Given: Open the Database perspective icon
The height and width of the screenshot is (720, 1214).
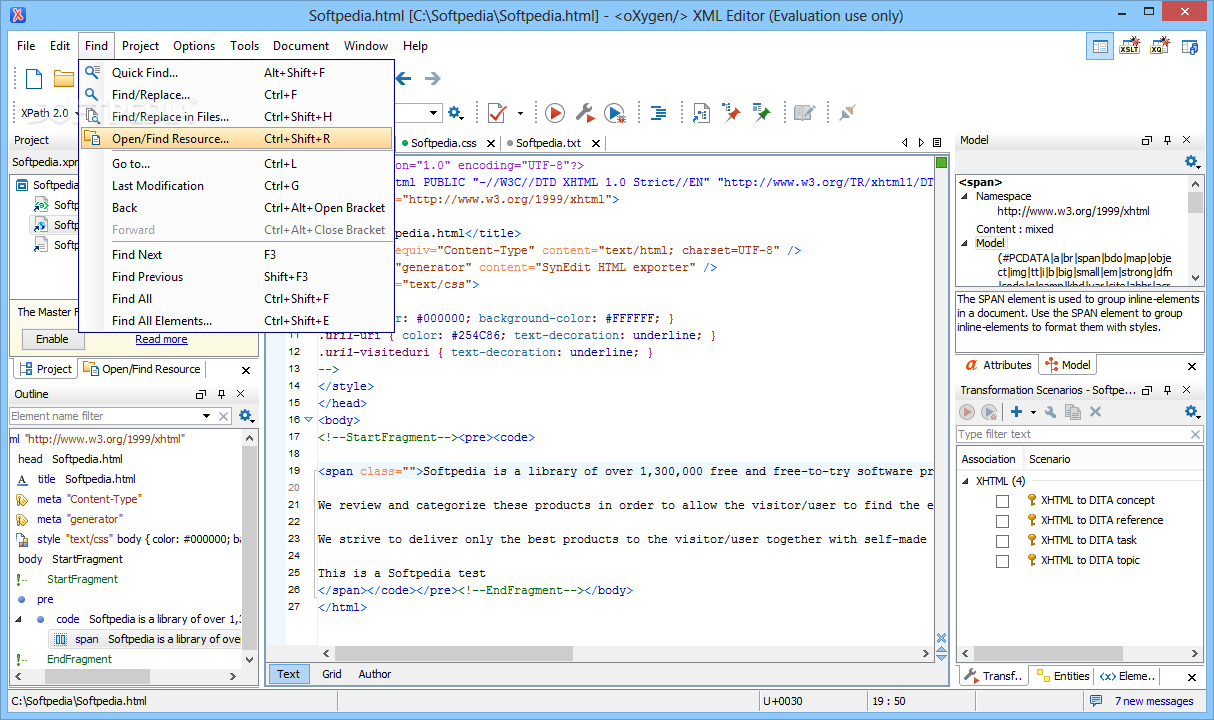Looking at the screenshot, I should [1190, 46].
